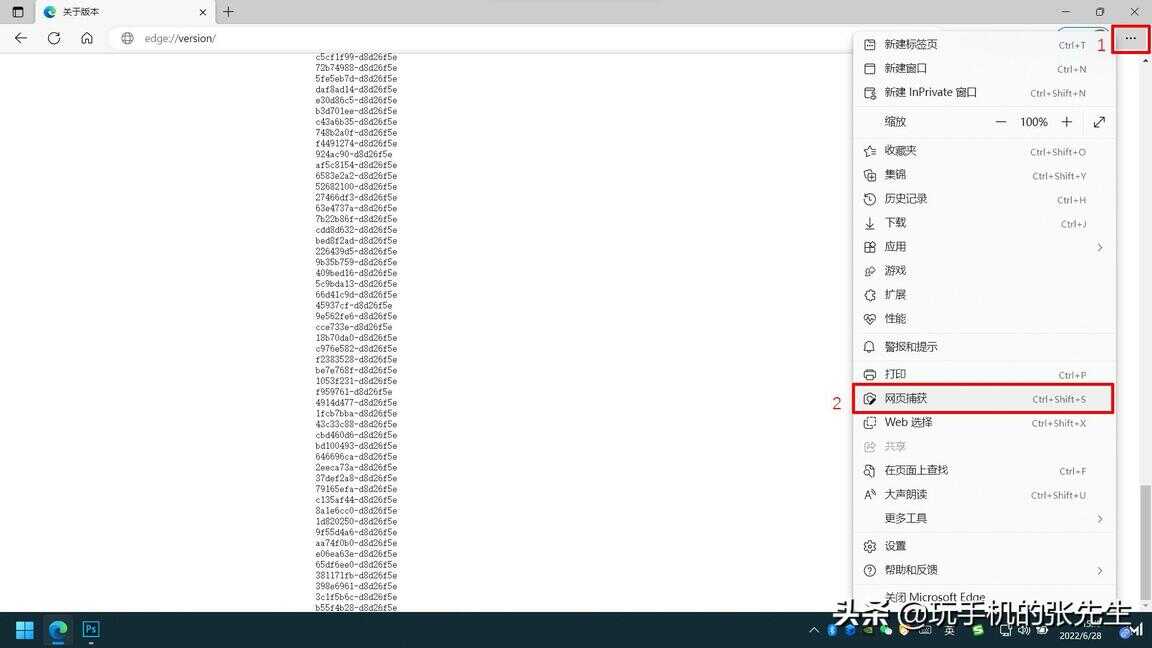Viewport: 1152px width, 648px height.
Task: Expand the 应用 submenu arrow
Action: 1100,247
